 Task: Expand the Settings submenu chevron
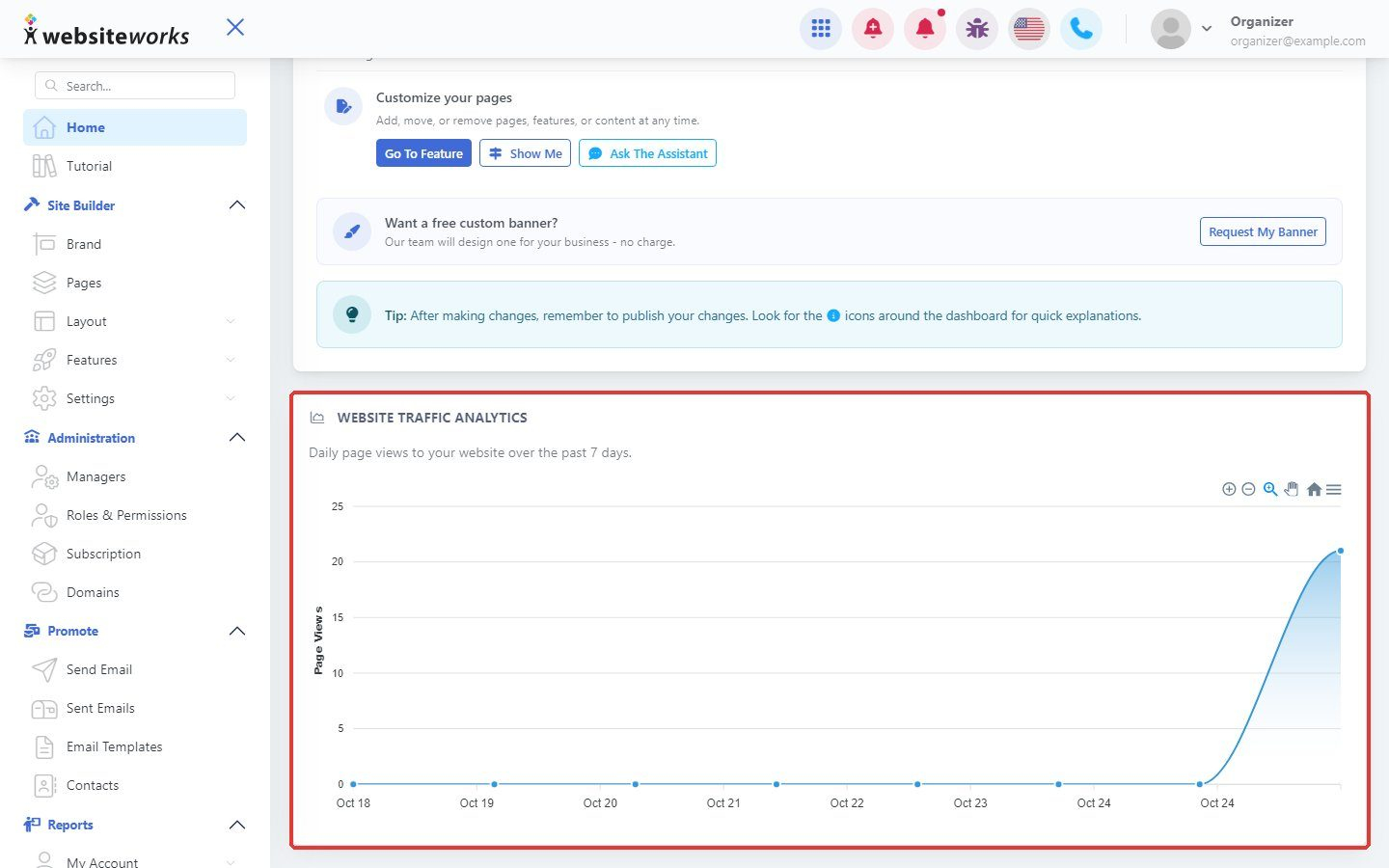pyautogui.click(x=231, y=398)
